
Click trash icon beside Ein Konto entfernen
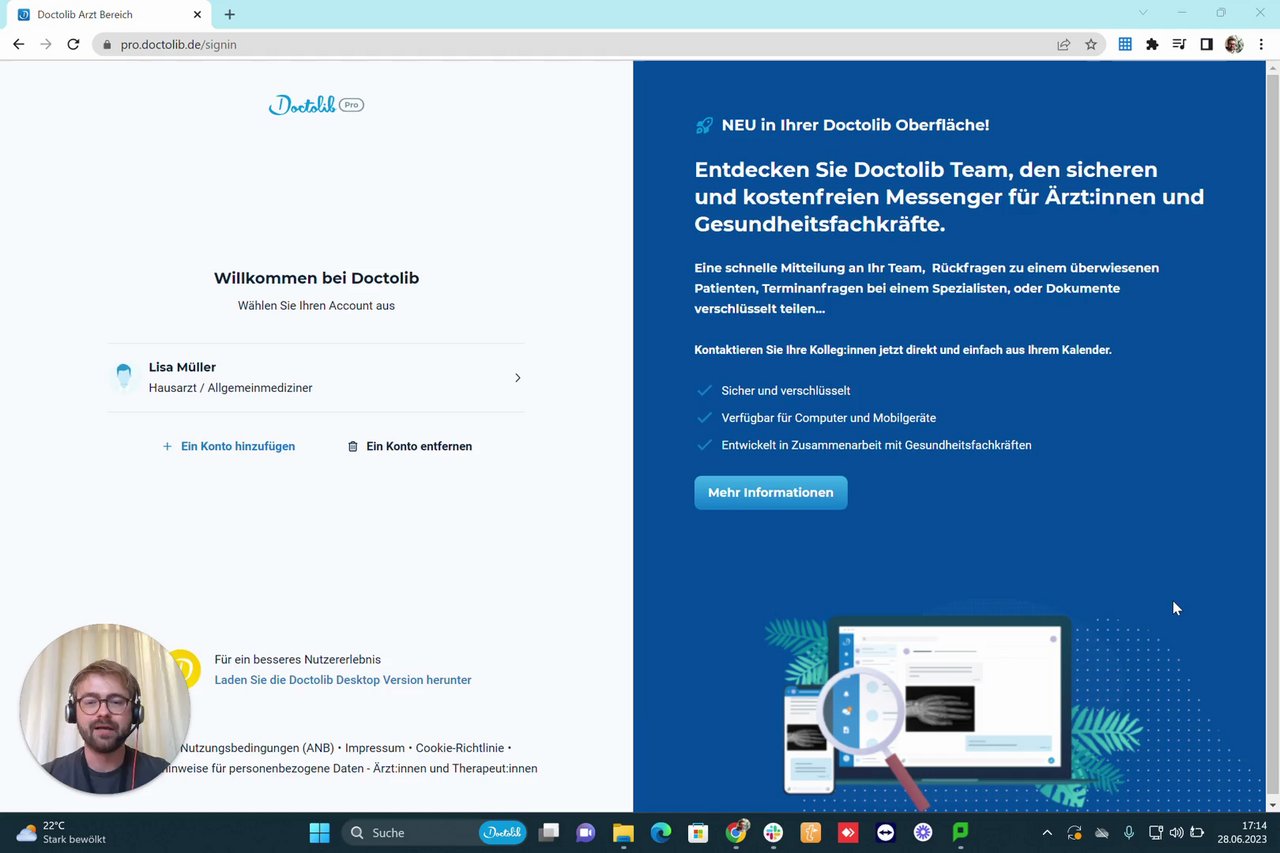[x=352, y=446]
